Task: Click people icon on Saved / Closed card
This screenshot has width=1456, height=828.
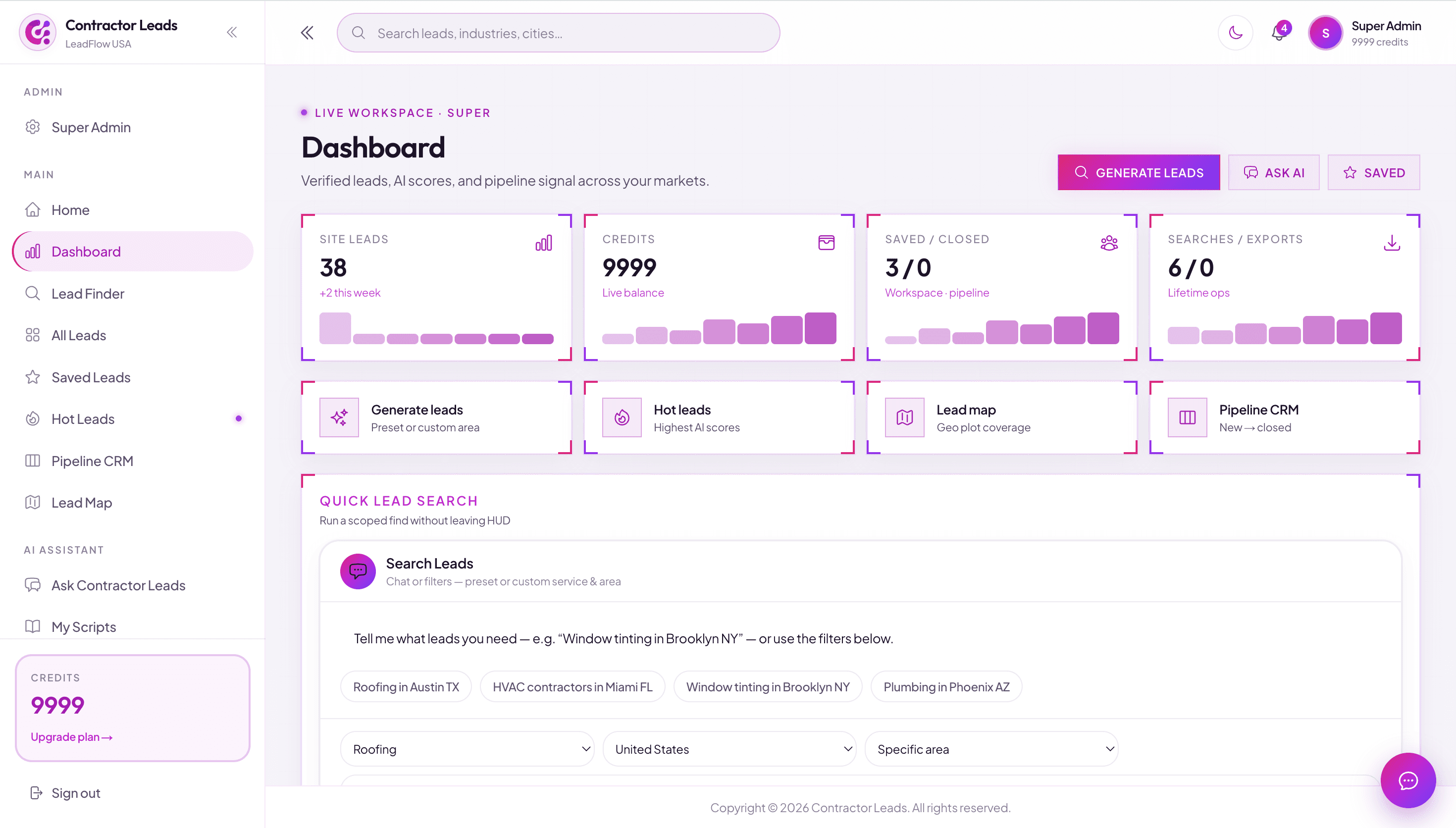Action: [x=1109, y=243]
